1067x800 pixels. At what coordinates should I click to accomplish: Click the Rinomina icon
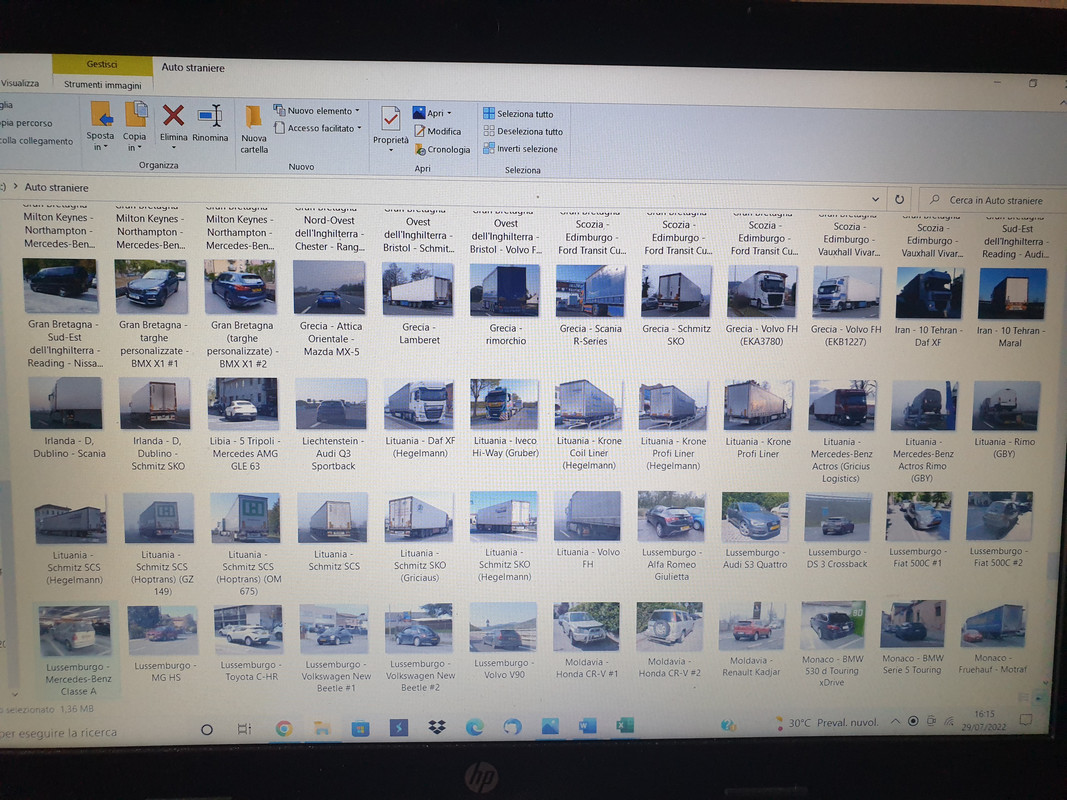[210, 116]
